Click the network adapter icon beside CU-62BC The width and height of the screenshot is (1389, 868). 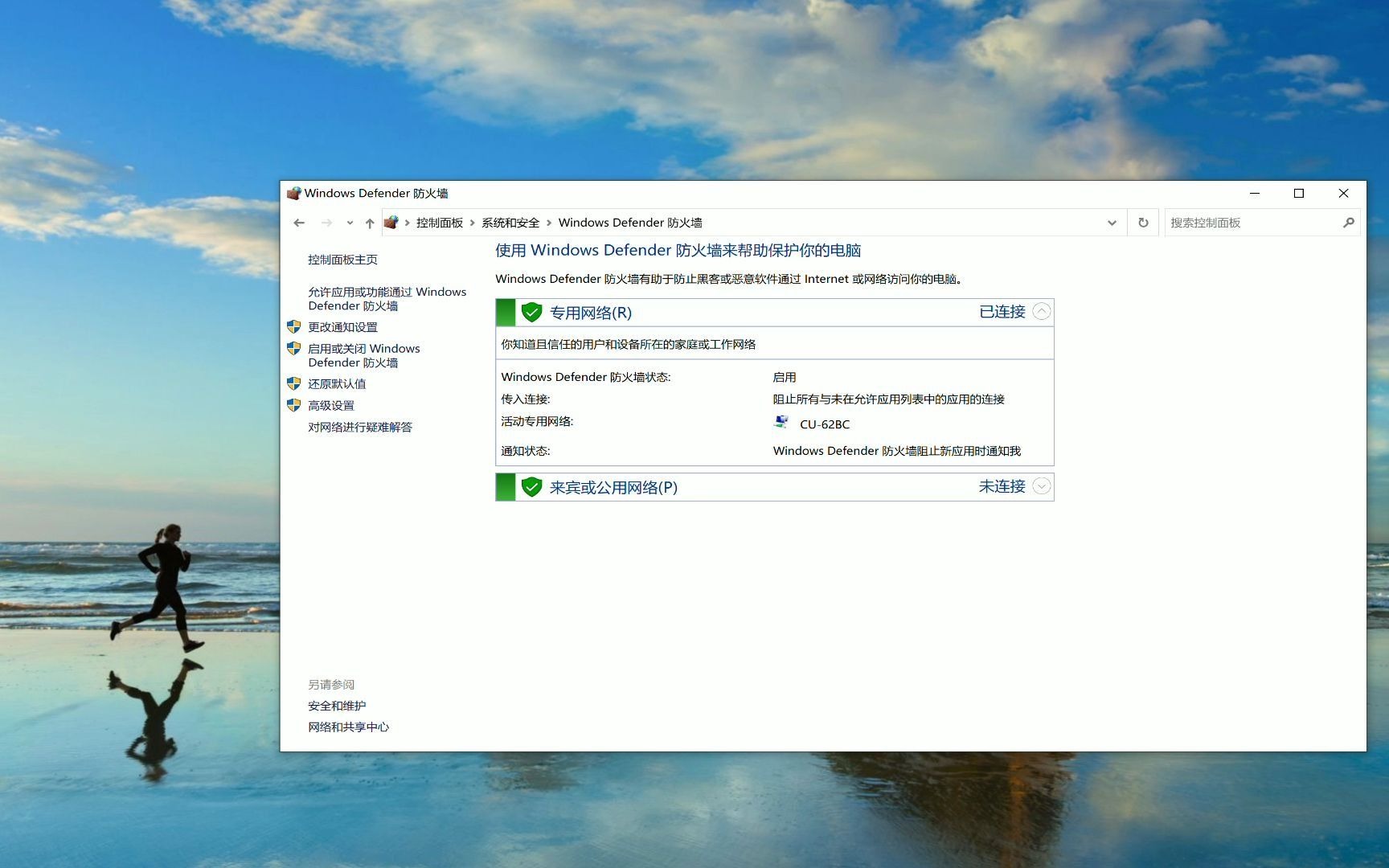(781, 422)
